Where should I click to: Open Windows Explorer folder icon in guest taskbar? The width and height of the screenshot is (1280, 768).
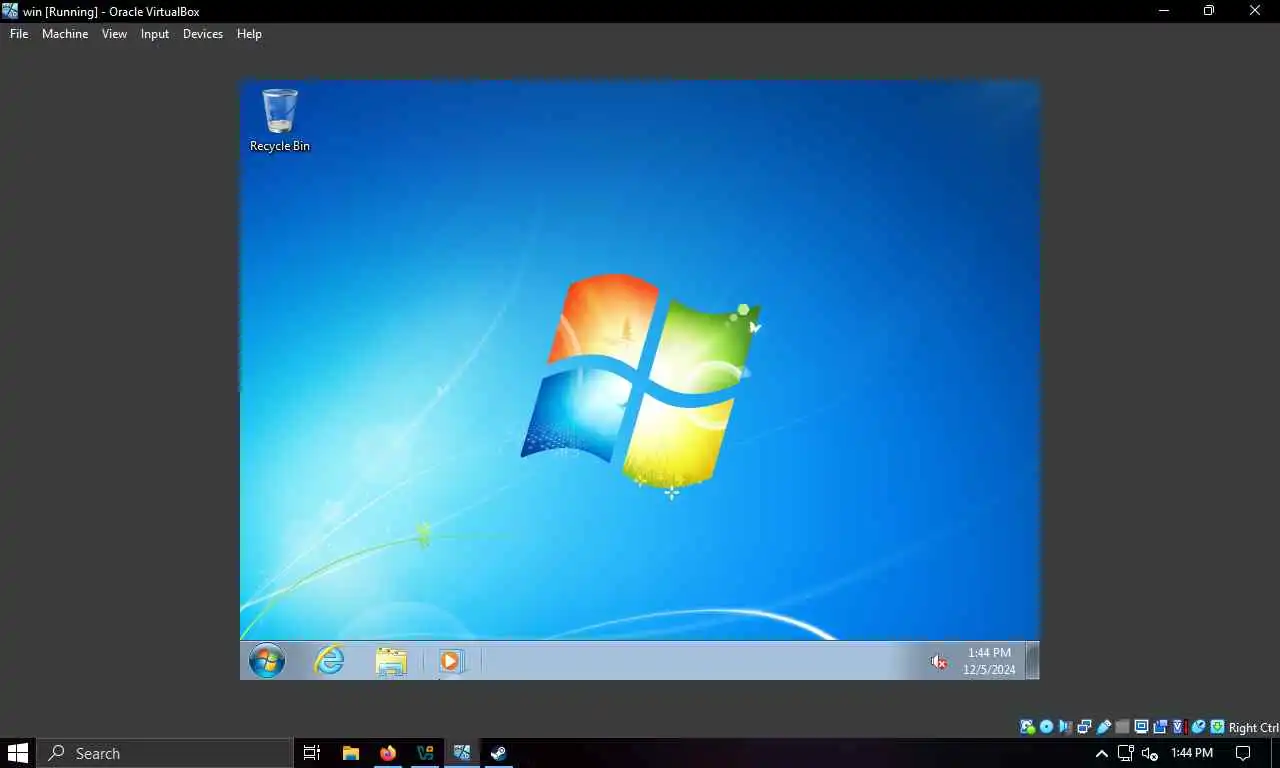pos(391,661)
